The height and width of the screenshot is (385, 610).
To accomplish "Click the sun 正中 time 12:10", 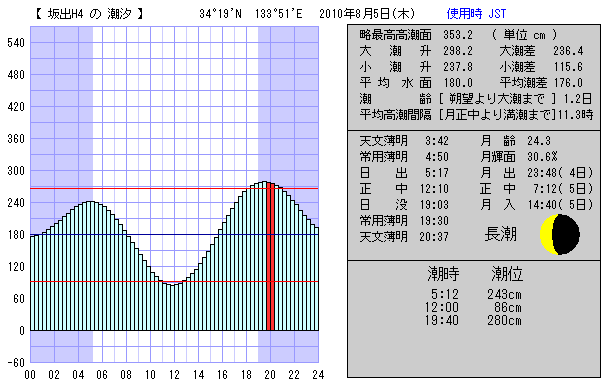I will pos(434,189).
